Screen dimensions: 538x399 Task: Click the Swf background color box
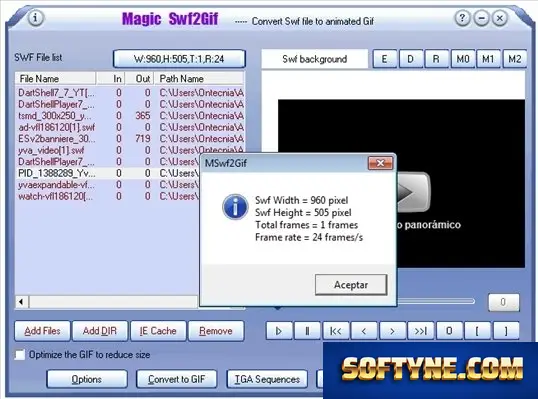pos(315,59)
